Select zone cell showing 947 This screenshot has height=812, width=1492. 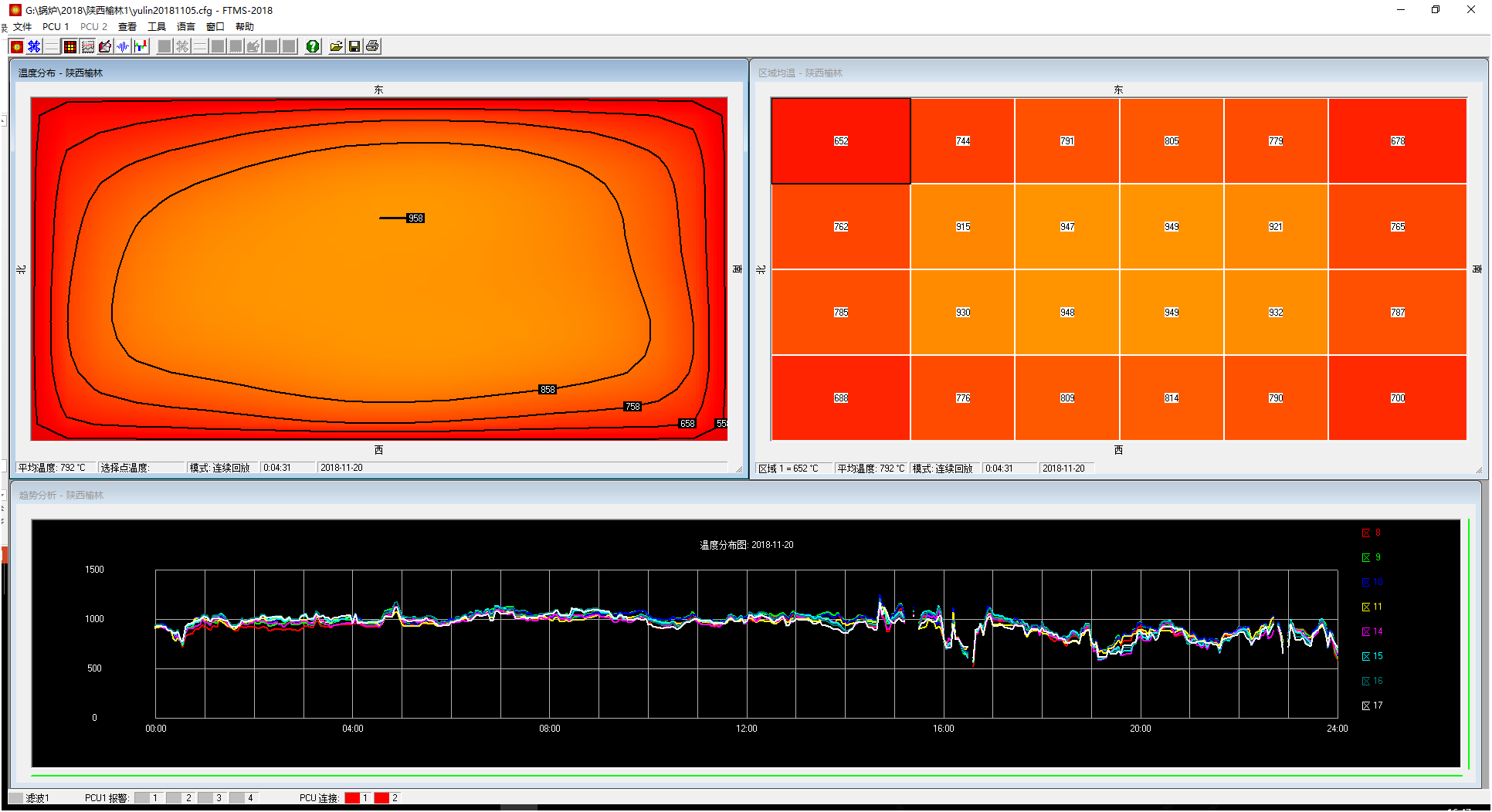point(1067,227)
